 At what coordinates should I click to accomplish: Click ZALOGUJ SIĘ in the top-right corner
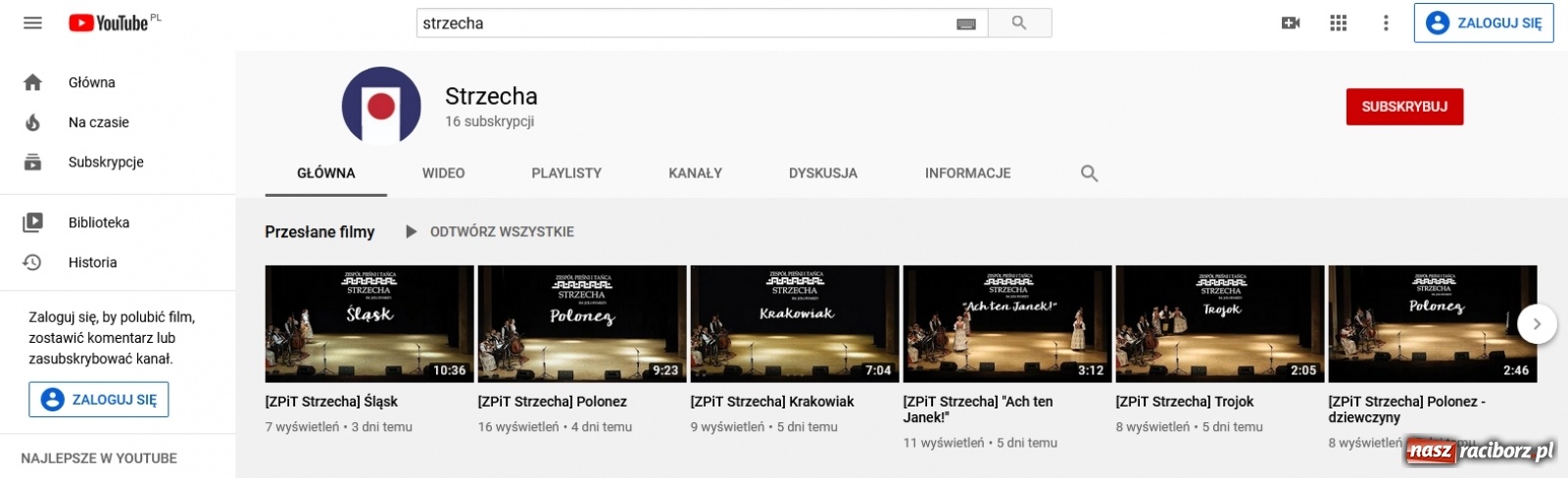click(1483, 24)
